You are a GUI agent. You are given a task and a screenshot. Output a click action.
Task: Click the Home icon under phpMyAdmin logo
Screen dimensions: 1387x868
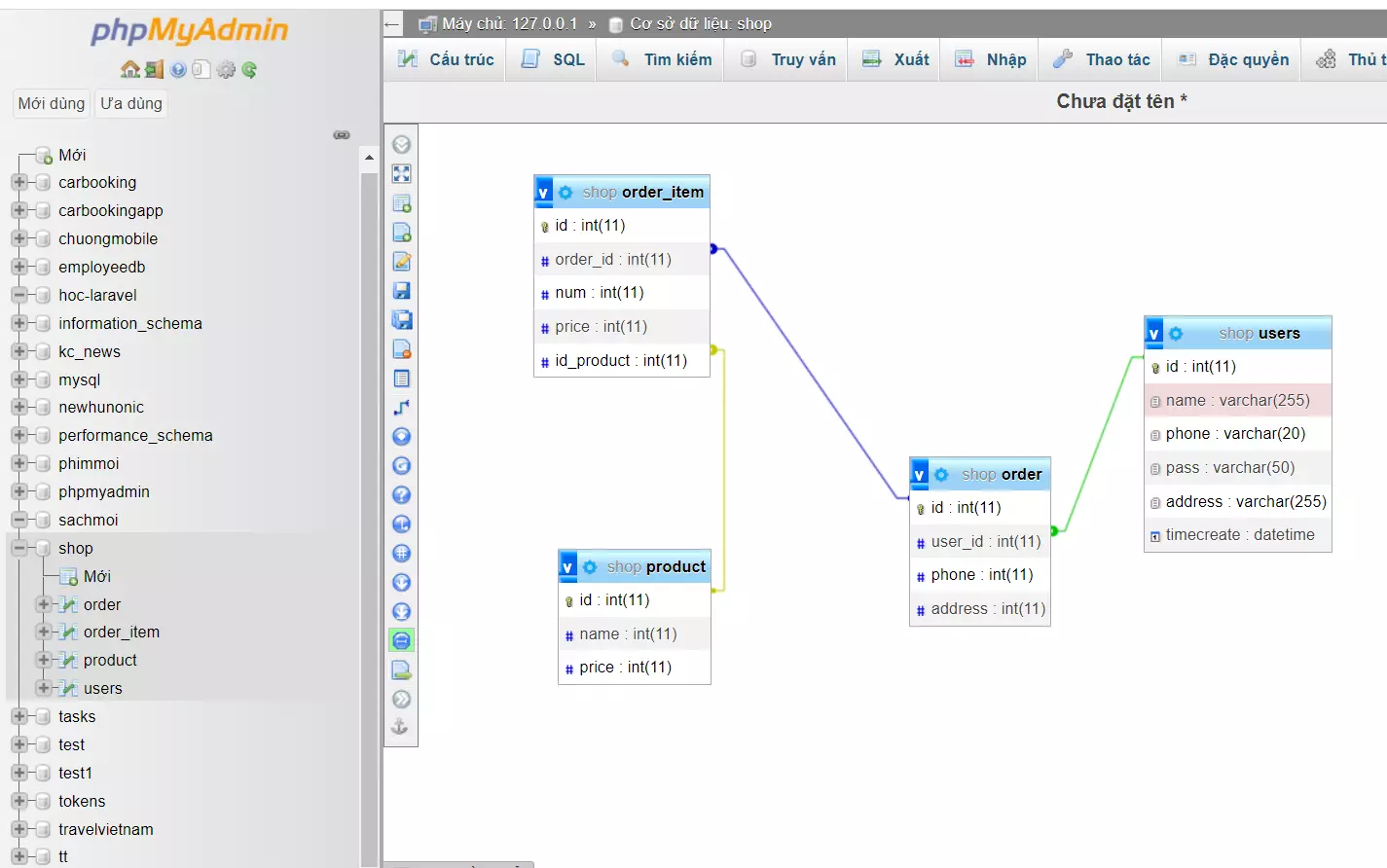[129, 69]
